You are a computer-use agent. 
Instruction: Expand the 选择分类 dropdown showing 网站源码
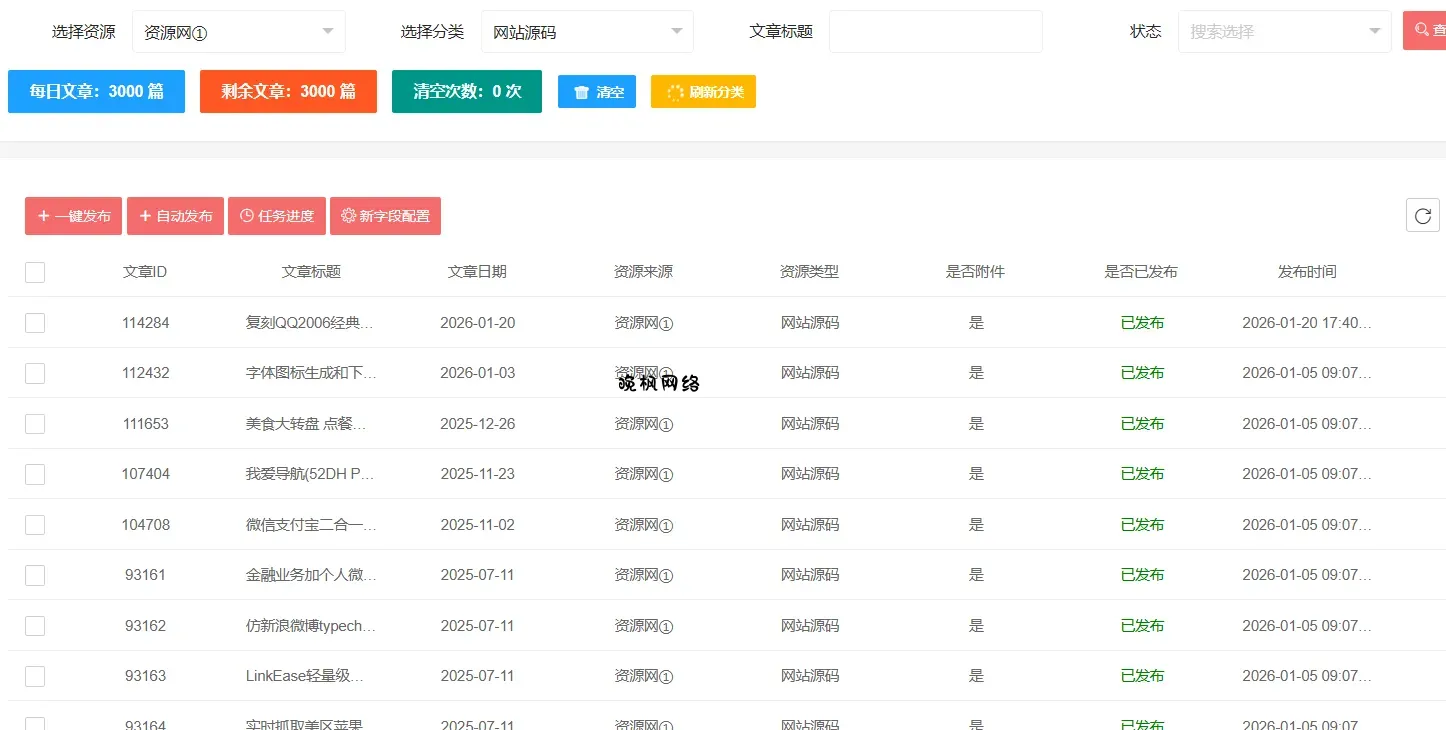click(x=587, y=32)
